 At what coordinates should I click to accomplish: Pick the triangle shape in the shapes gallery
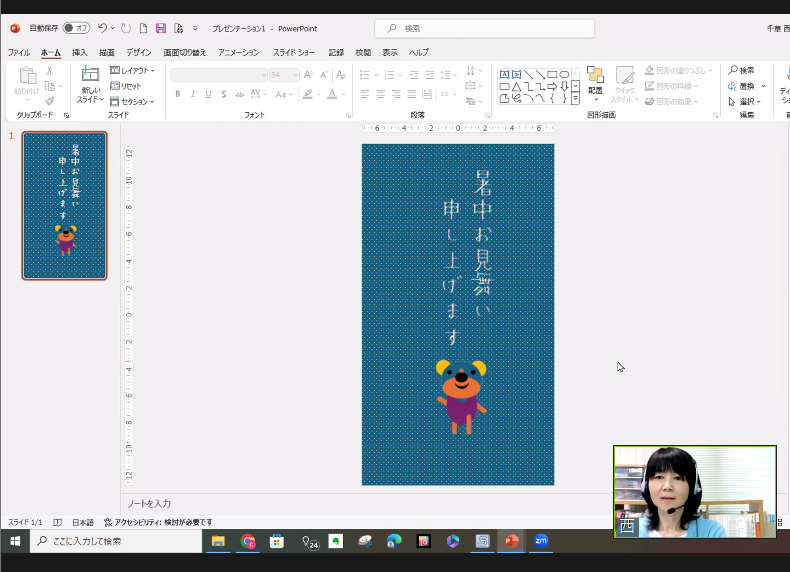click(x=516, y=87)
